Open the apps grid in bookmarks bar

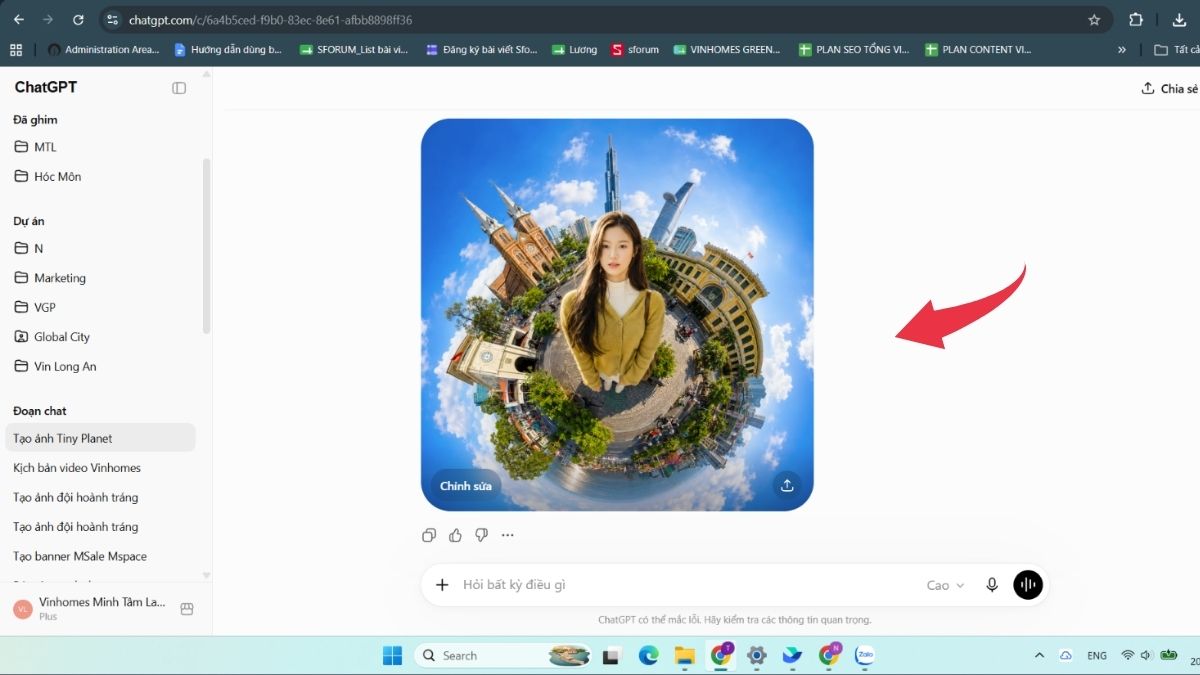[x=15, y=49]
